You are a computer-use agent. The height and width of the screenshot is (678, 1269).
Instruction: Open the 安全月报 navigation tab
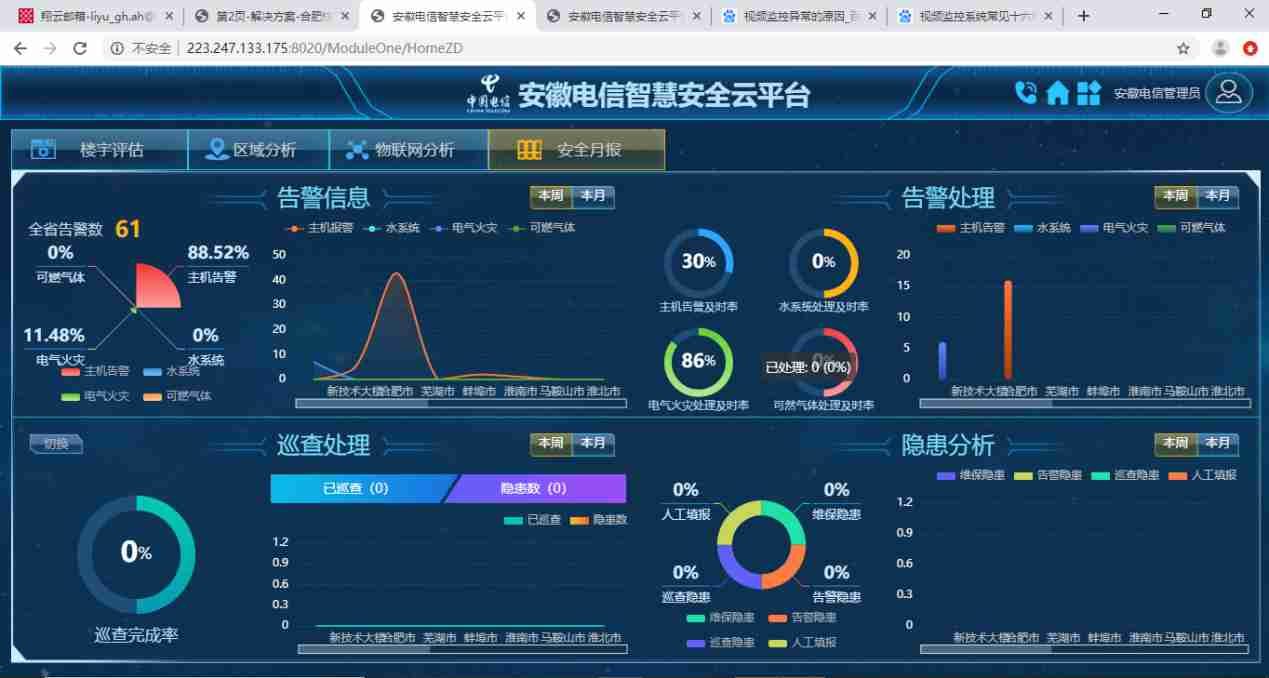pos(576,150)
